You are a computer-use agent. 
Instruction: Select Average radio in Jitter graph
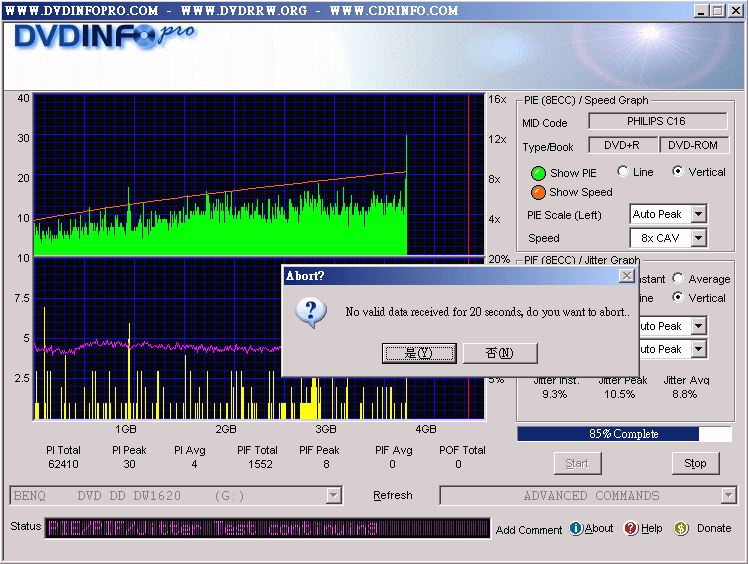679,279
